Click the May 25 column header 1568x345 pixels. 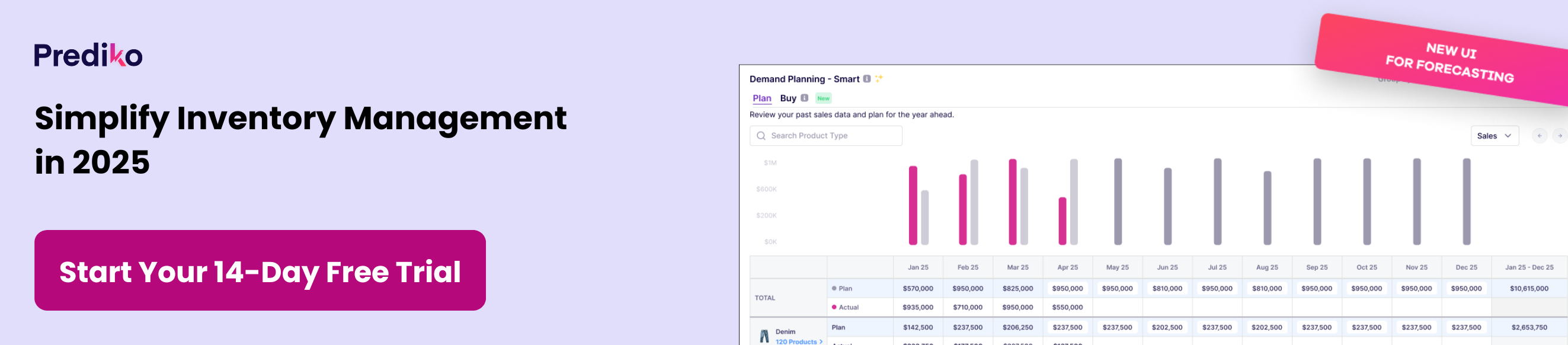point(1118,267)
